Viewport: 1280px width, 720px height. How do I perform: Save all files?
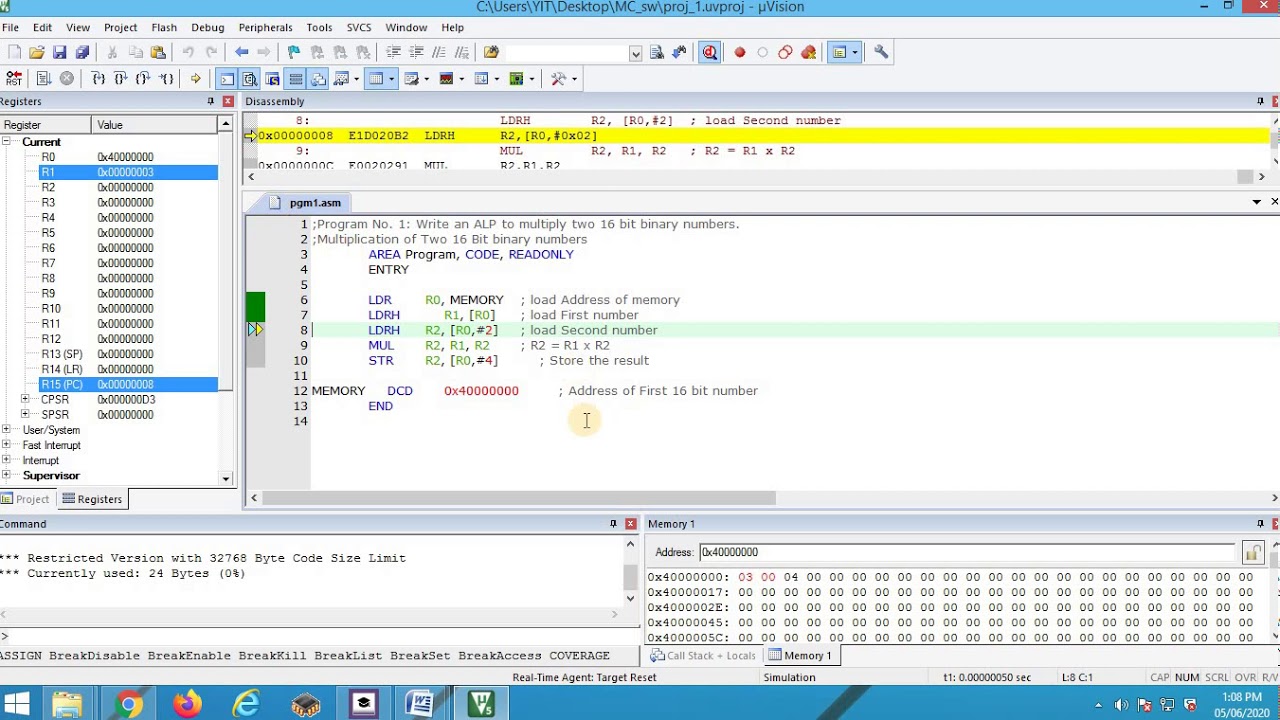(82, 52)
